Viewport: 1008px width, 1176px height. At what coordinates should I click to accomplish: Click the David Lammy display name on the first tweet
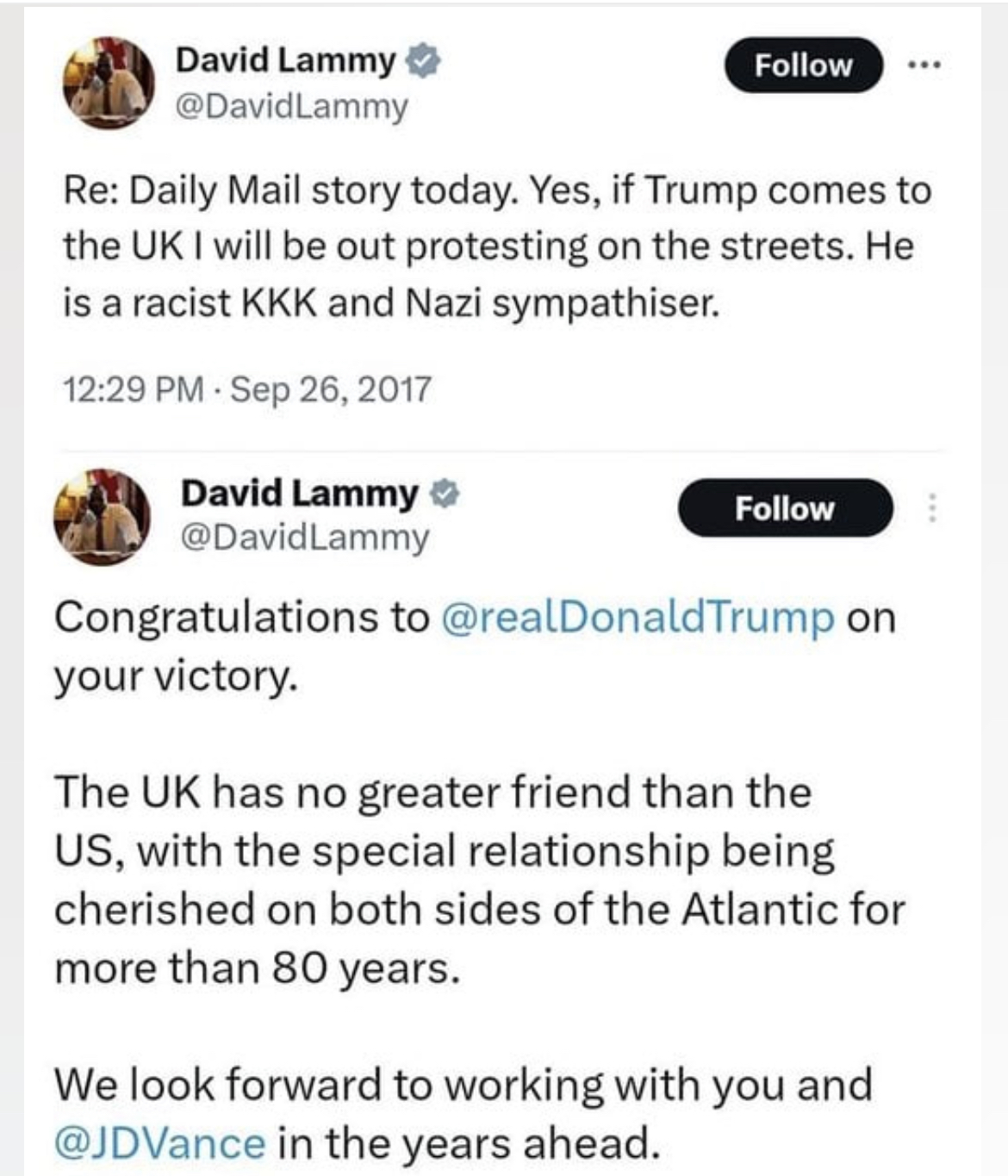pyautogui.click(x=285, y=60)
